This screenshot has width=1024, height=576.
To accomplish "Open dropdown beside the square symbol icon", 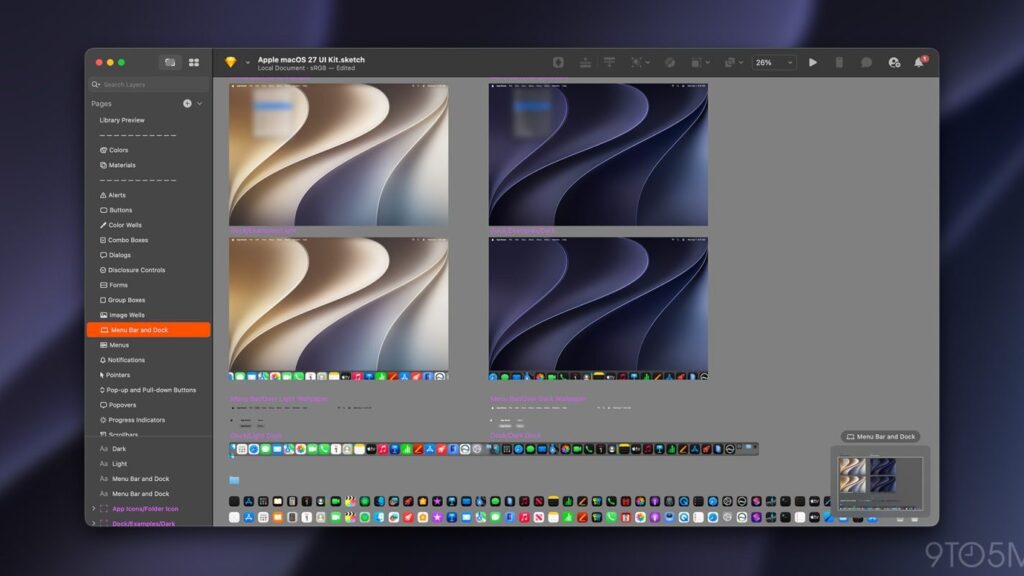I will [x=708, y=63].
